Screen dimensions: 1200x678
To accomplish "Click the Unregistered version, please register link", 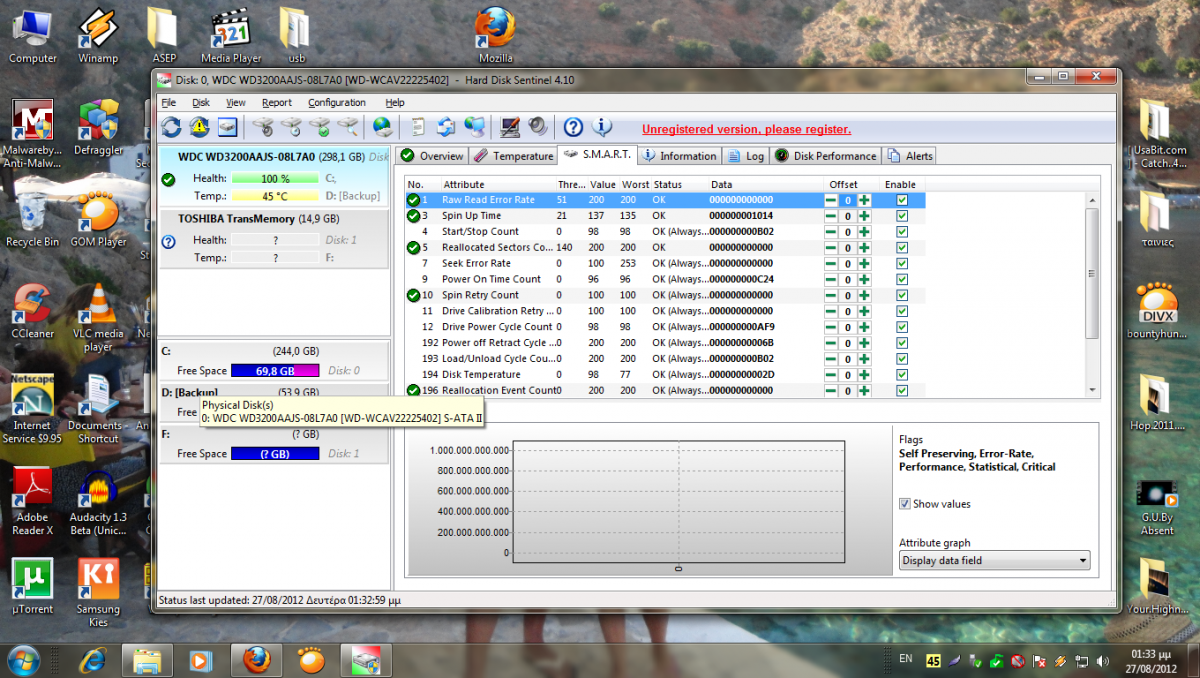I will click(746, 129).
